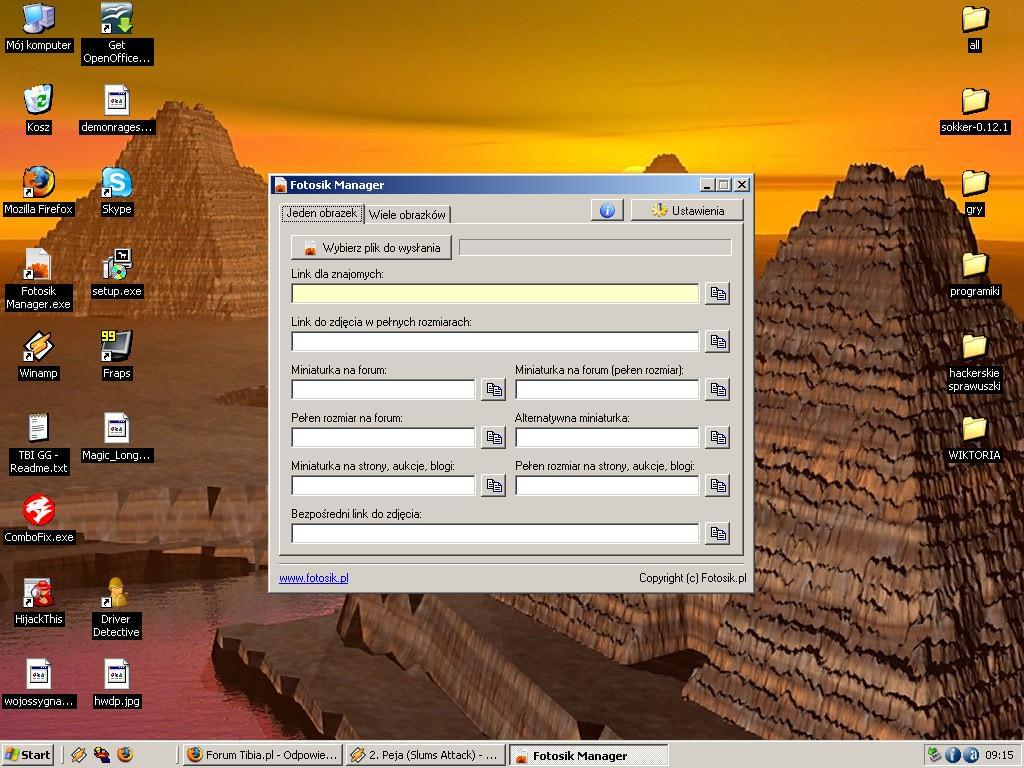Screen dimensions: 1024x768
Task: Copy the 'Miniaturka na forum (pełen rozmiar)' code
Action: (717, 390)
